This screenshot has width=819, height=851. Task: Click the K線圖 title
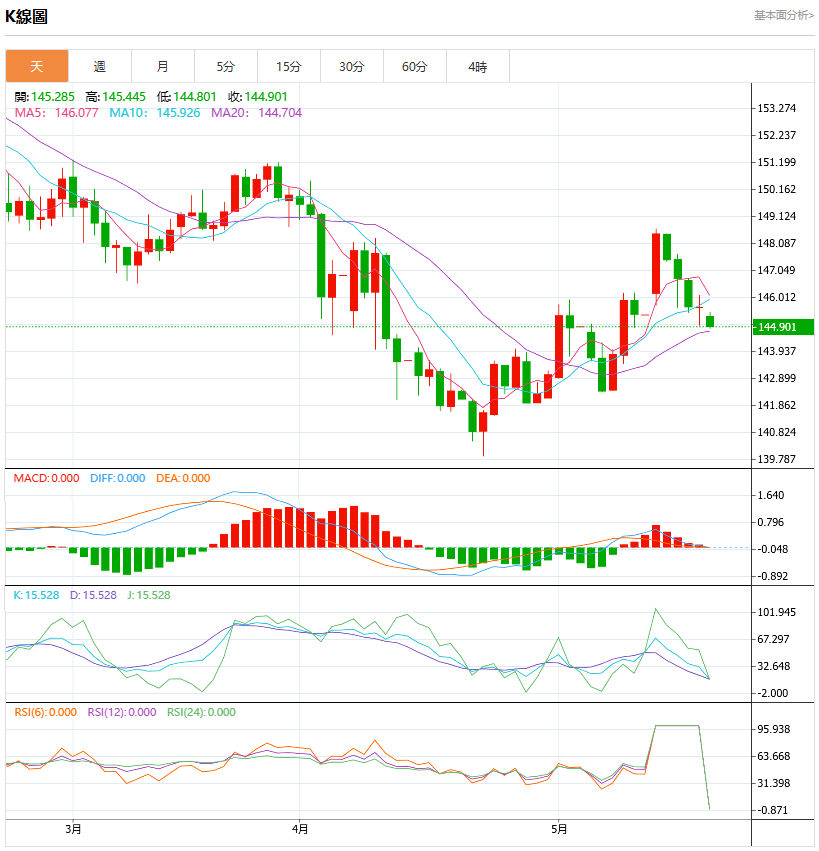coord(27,16)
